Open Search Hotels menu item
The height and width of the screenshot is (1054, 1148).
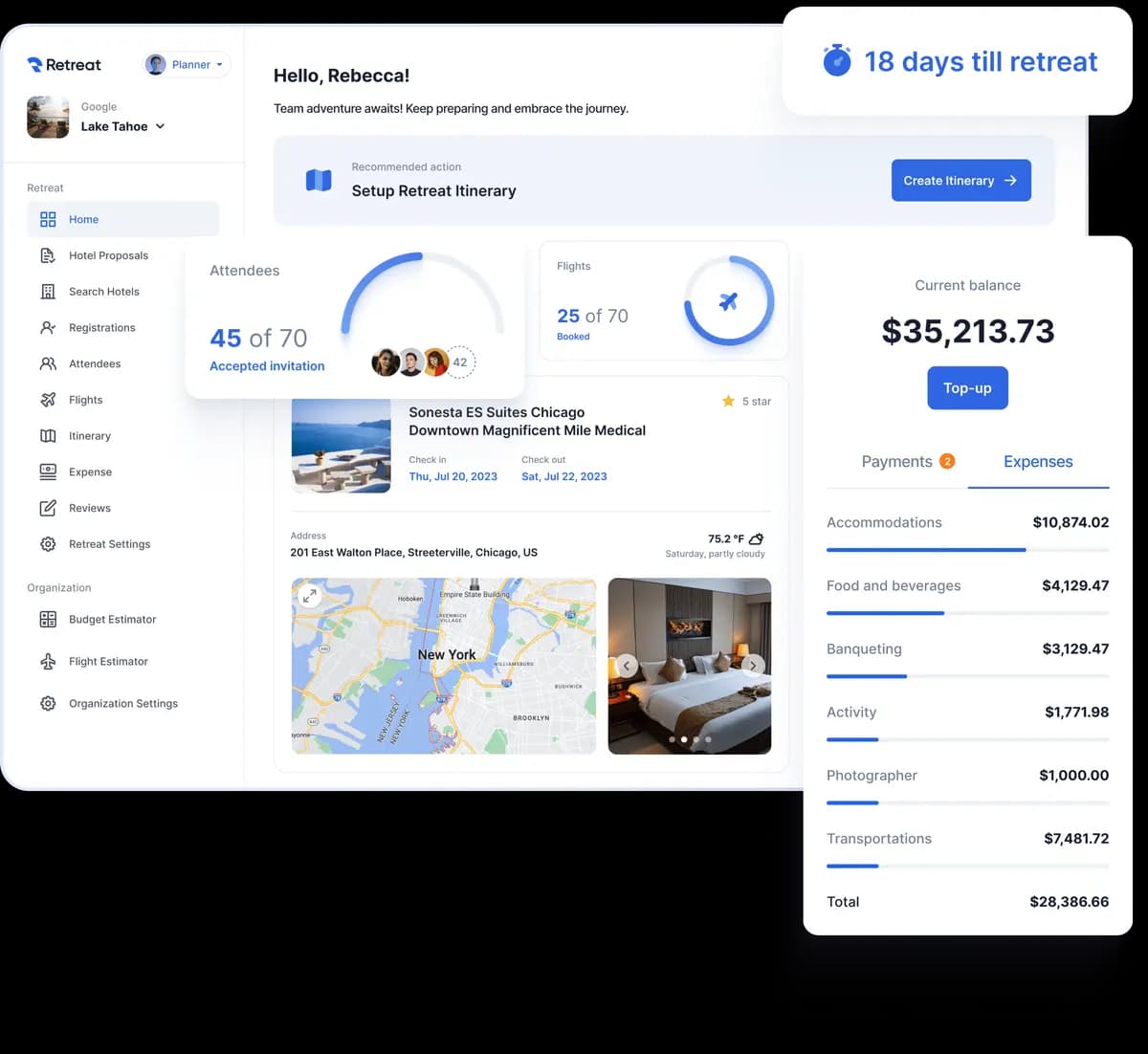103,292
